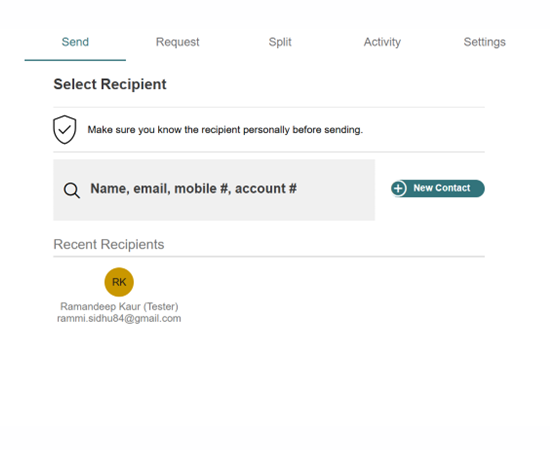This screenshot has height=450, width=550.
Task: Switch to the Send tab
Action: 75,42
